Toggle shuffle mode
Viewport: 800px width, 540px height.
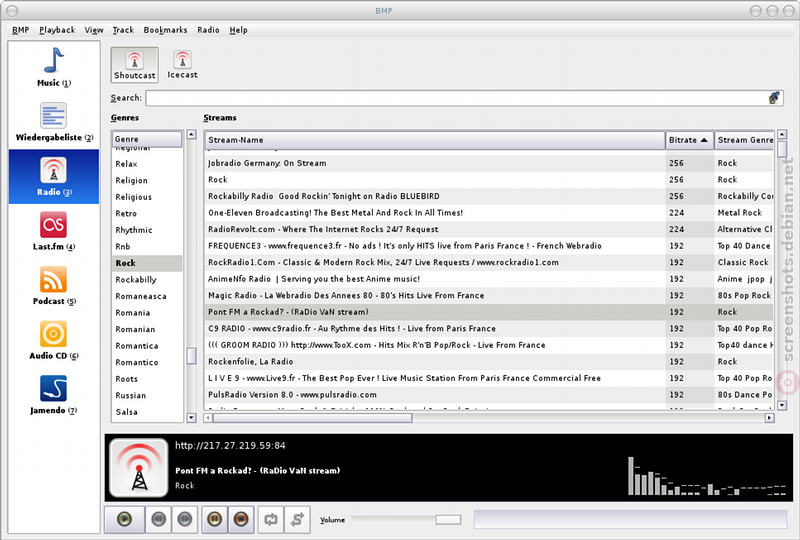click(297, 520)
